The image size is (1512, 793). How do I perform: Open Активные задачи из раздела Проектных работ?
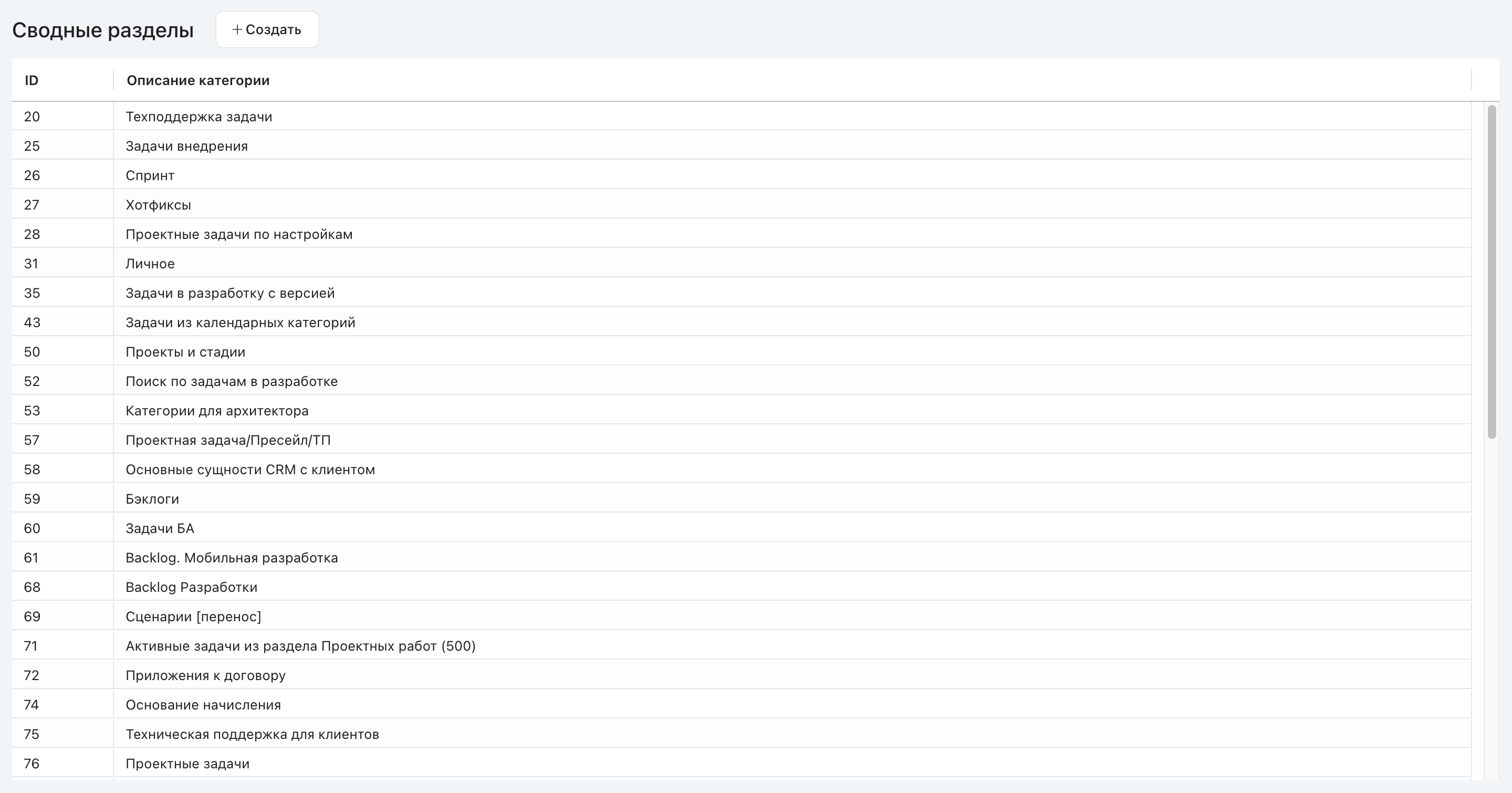coord(742,644)
